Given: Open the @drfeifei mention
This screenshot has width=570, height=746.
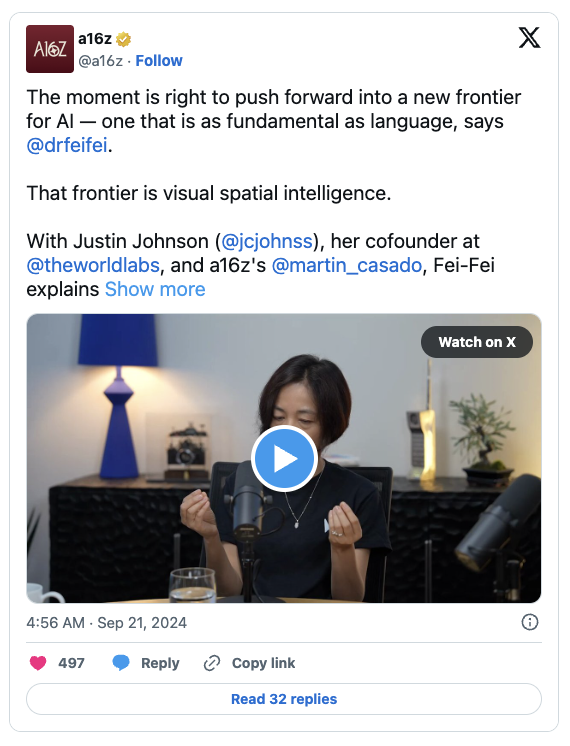Looking at the screenshot, I should click(x=67, y=146).
